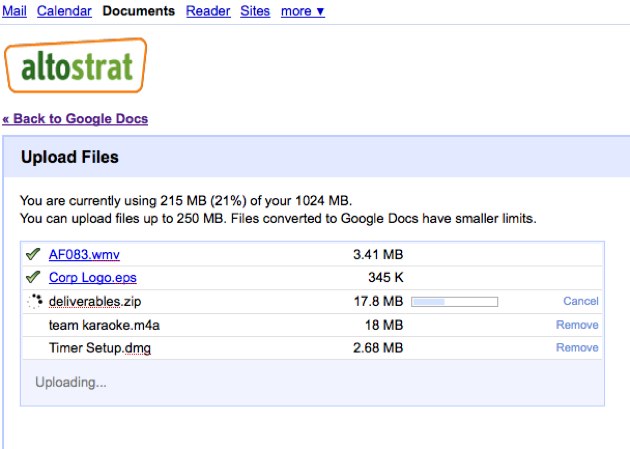Image resolution: width=630 pixels, height=449 pixels.
Task: Click the deliverables.zip upload progress bar
Action: pos(454,301)
